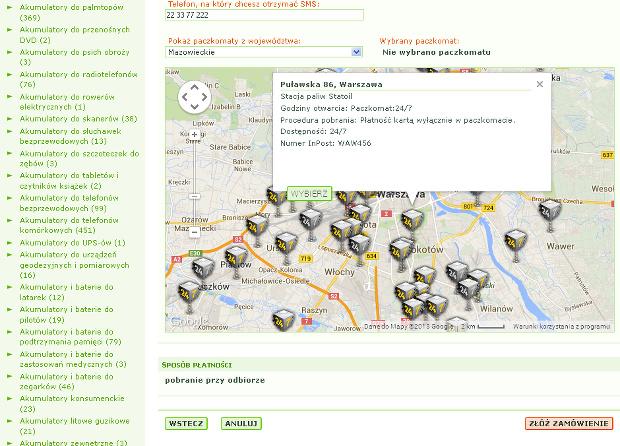
Task: Open category Akumulatory do tabletów i czytników
Action: [x=69, y=180]
